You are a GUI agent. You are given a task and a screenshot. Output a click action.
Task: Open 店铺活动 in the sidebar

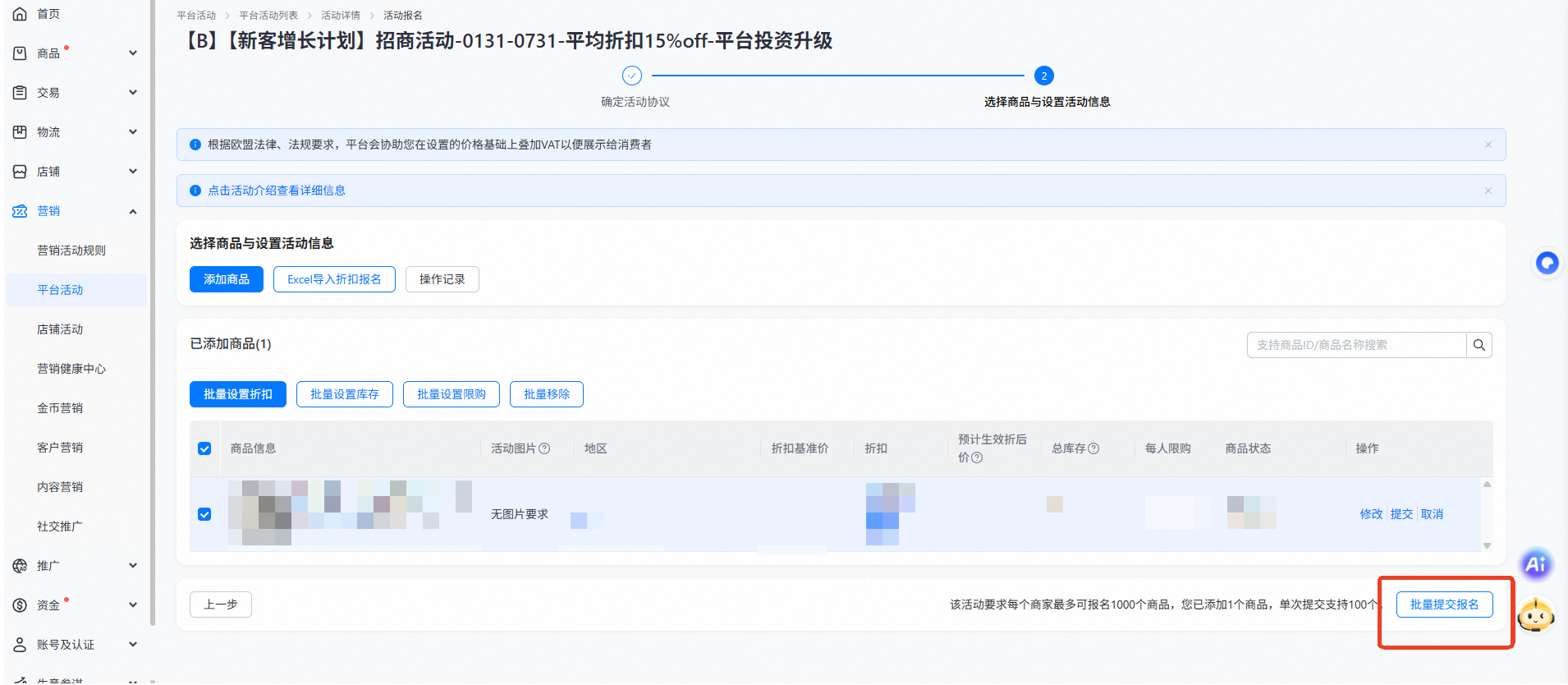(60, 329)
